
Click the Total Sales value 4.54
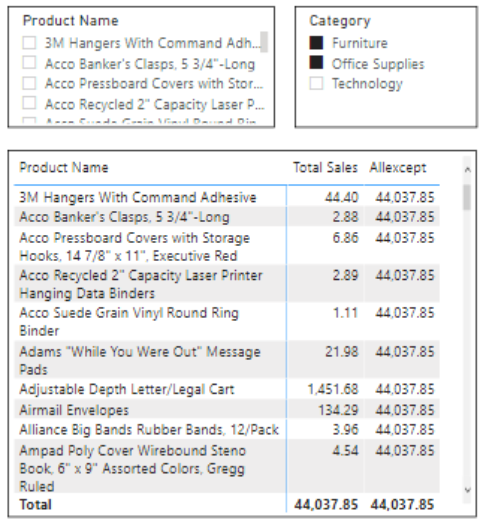(x=346, y=451)
